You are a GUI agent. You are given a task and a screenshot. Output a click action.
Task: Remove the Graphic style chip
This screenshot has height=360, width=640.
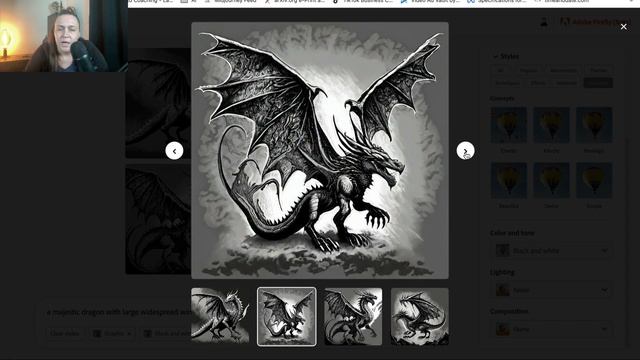129,334
